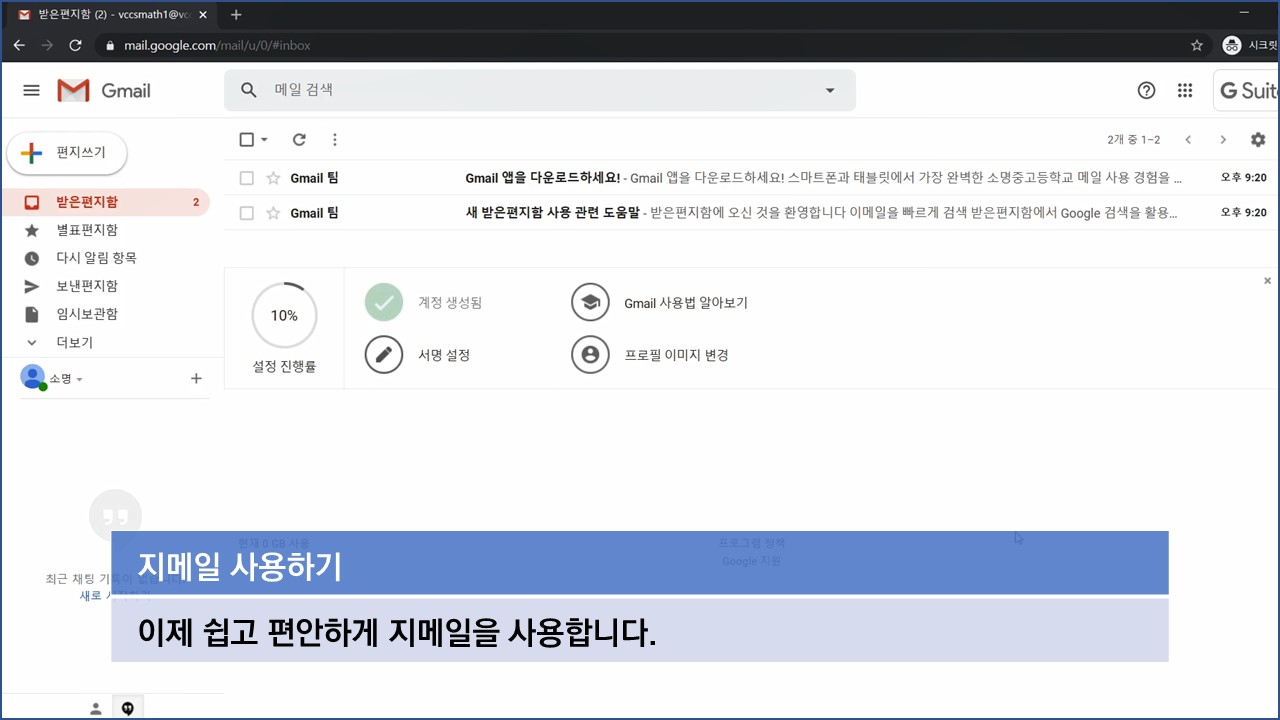Click the Gmail 사용법 알아보기 graduation icon
This screenshot has height=720, width=1280.
tap(590, 302)
